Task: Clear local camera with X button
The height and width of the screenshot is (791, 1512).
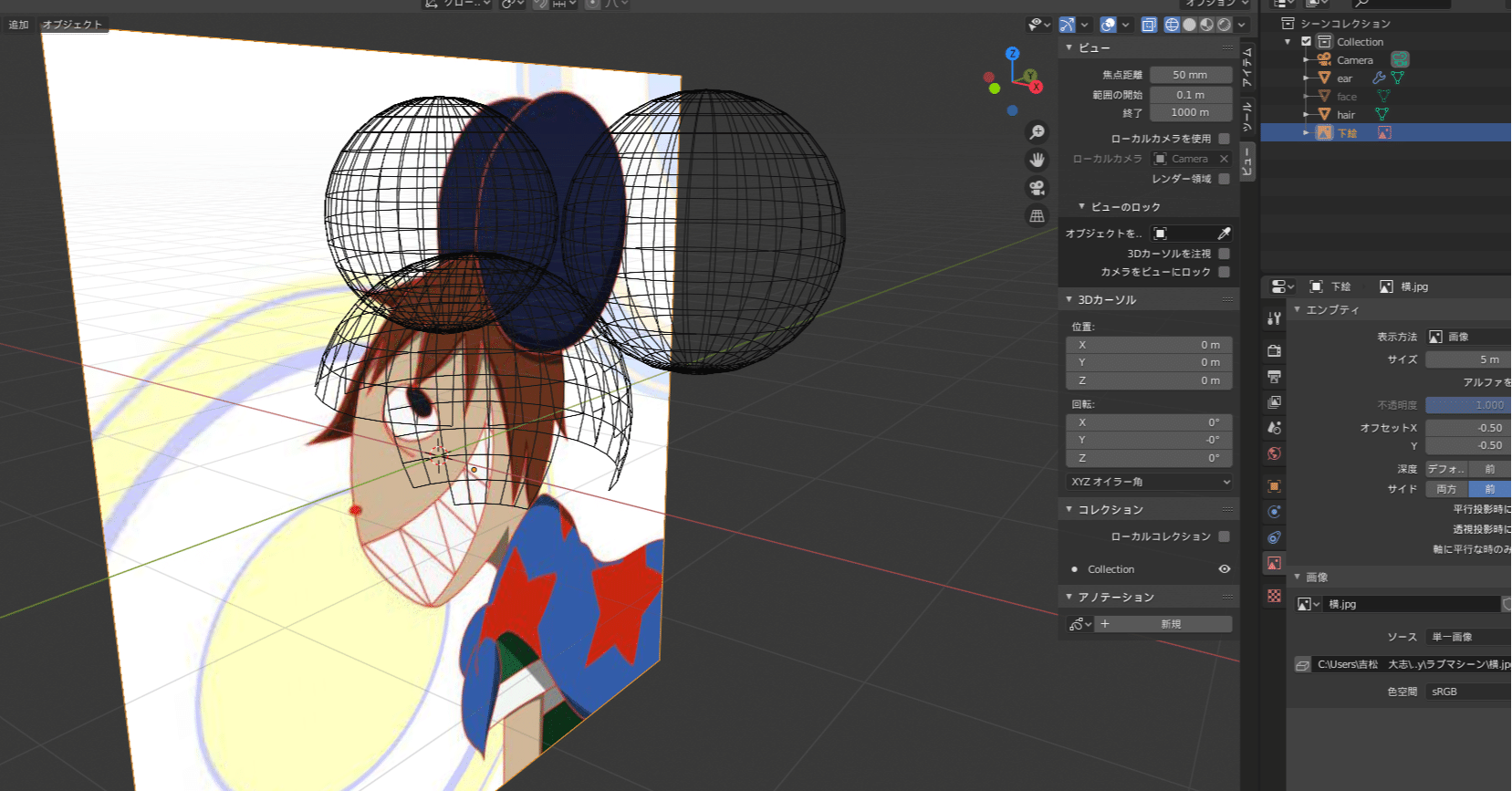Action: point(1224,159)
